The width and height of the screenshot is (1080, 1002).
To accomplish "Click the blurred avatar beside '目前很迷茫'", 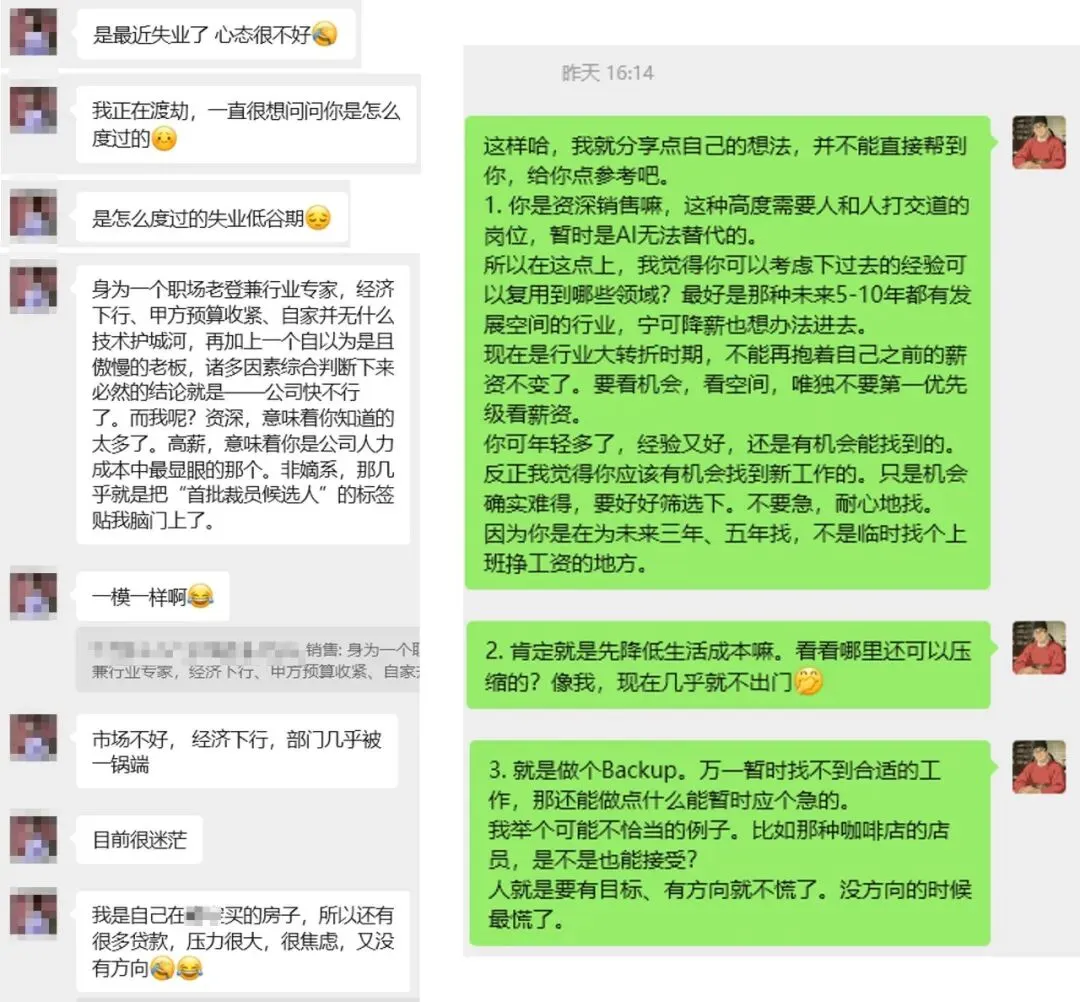I will [33, 839].
